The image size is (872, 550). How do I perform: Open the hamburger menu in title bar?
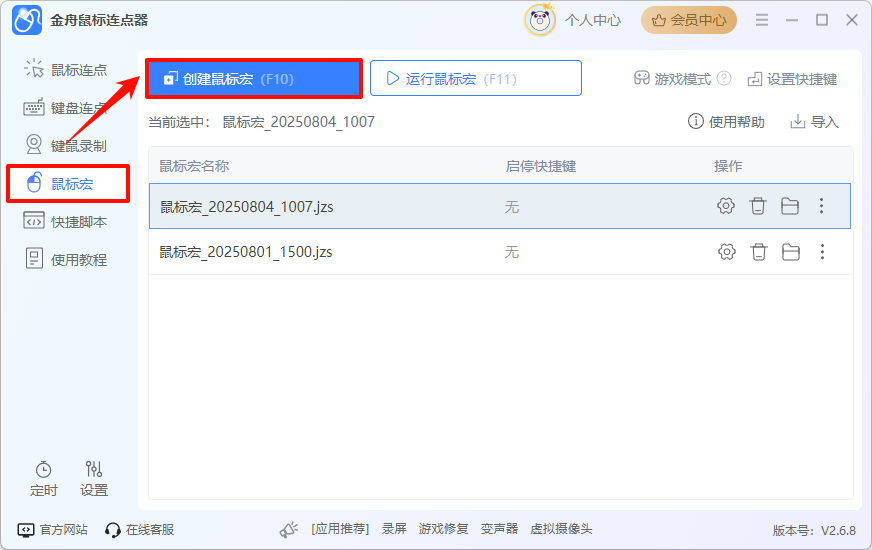click(x=762, y=21)
